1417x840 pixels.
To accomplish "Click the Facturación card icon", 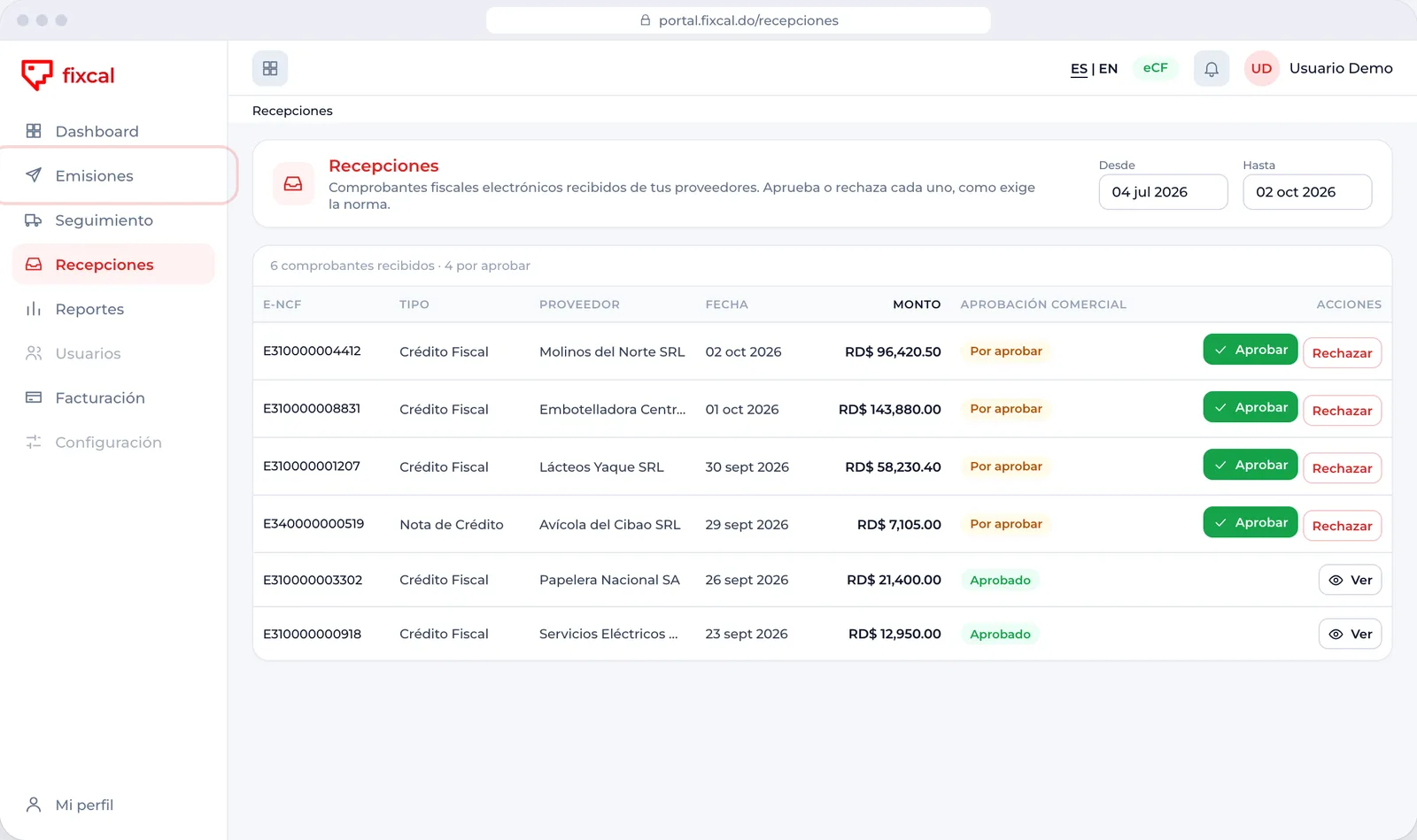I will click(x=34, y=397).
